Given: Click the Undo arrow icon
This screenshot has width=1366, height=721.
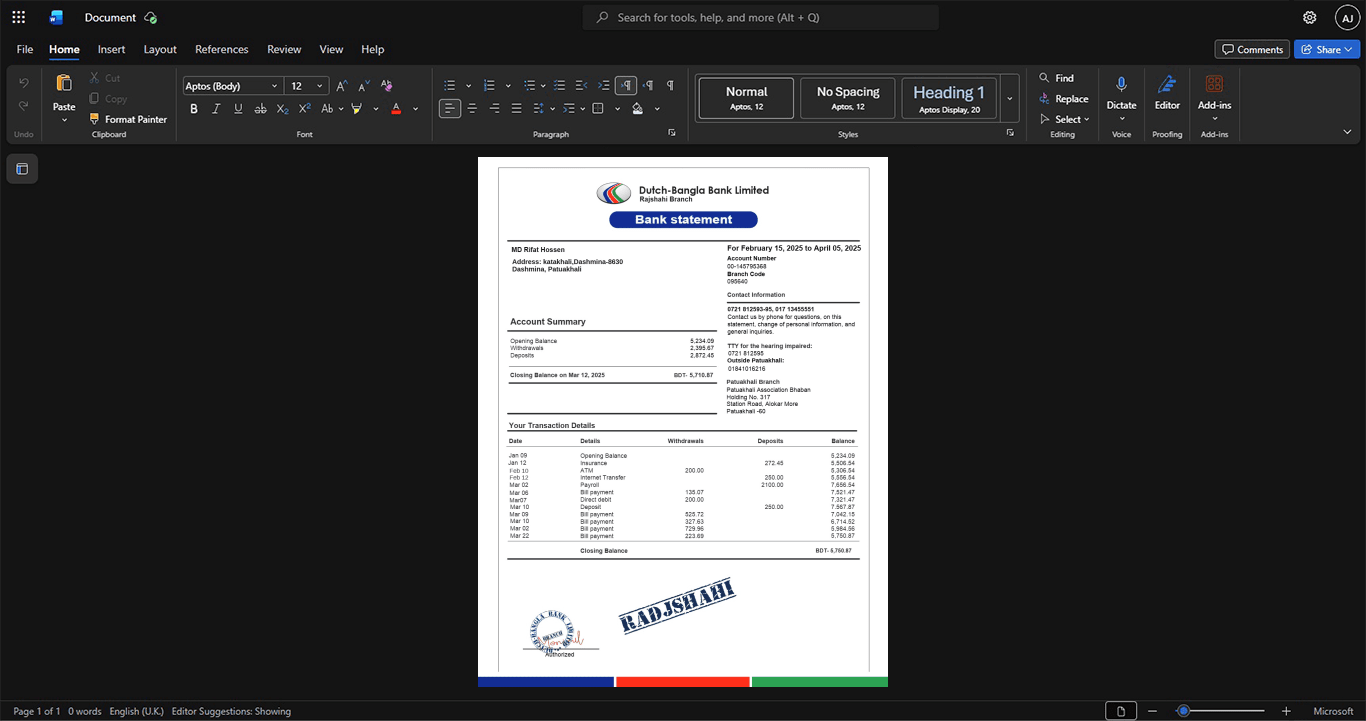Looking at the screenshot, I should click(x=24, y=82).
